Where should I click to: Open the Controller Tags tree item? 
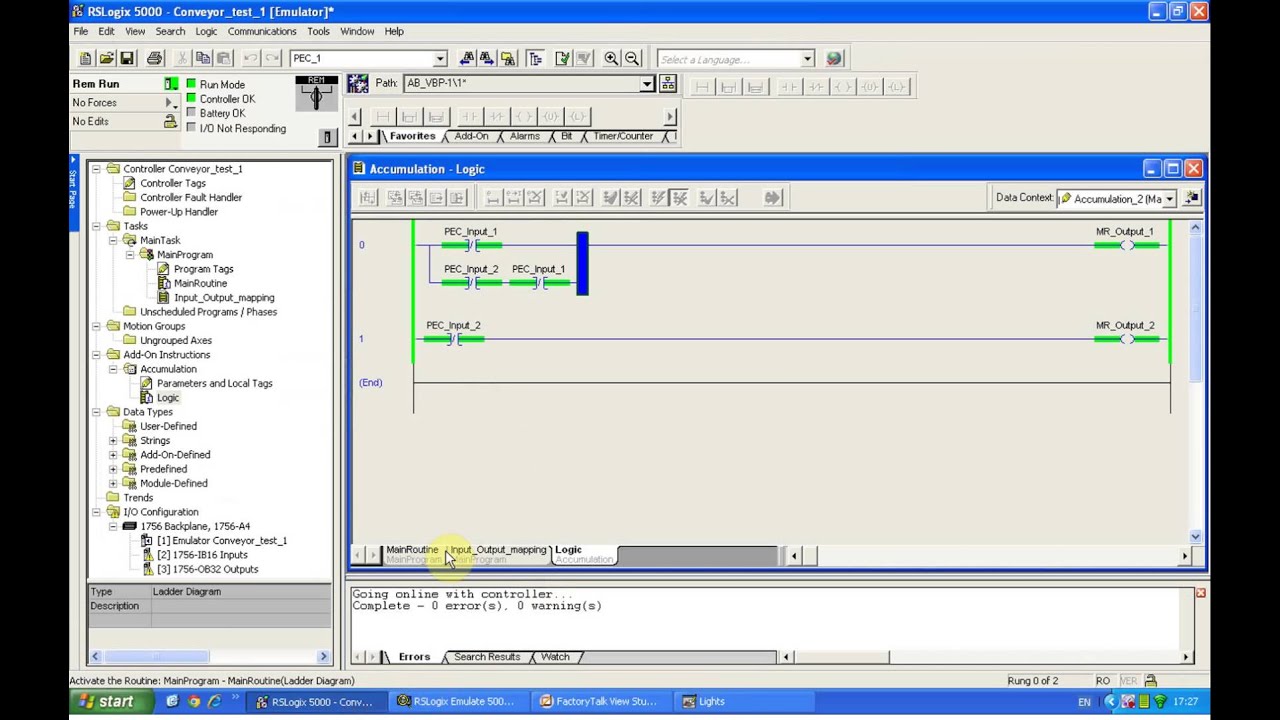(x=173, y=183)
